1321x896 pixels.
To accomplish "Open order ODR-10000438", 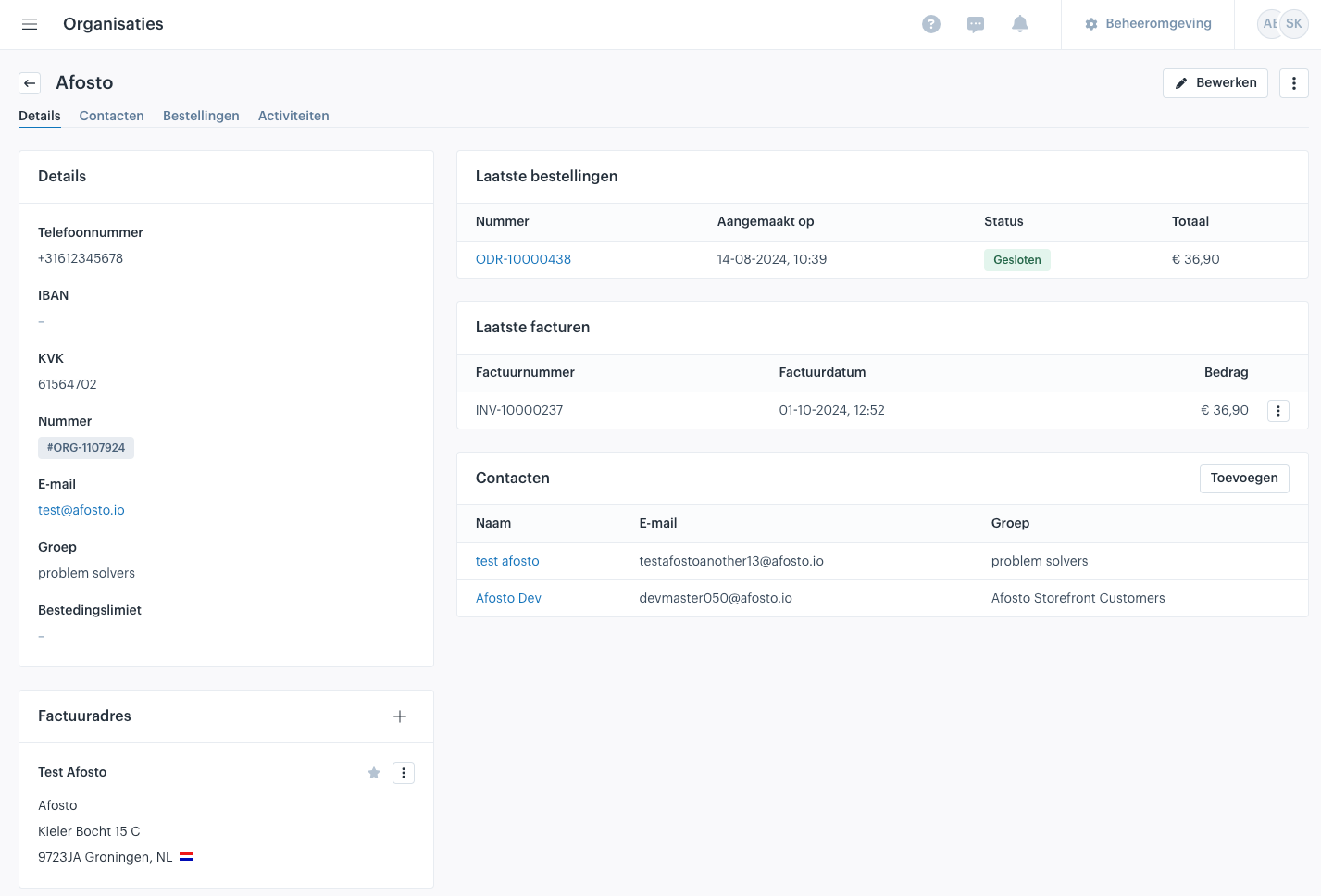I will (x=523, y=260).
